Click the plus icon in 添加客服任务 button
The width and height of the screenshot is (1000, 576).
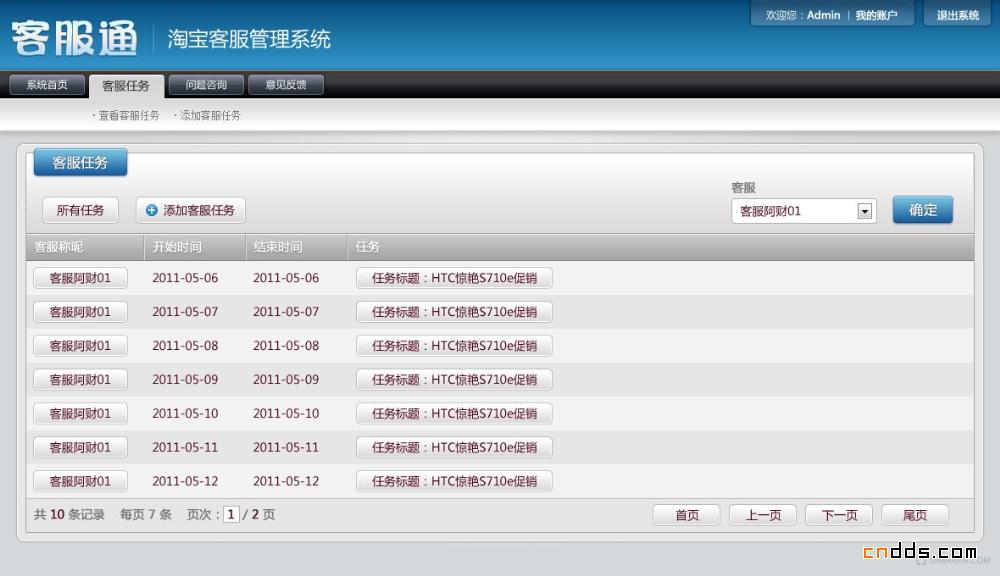[151, 210]
